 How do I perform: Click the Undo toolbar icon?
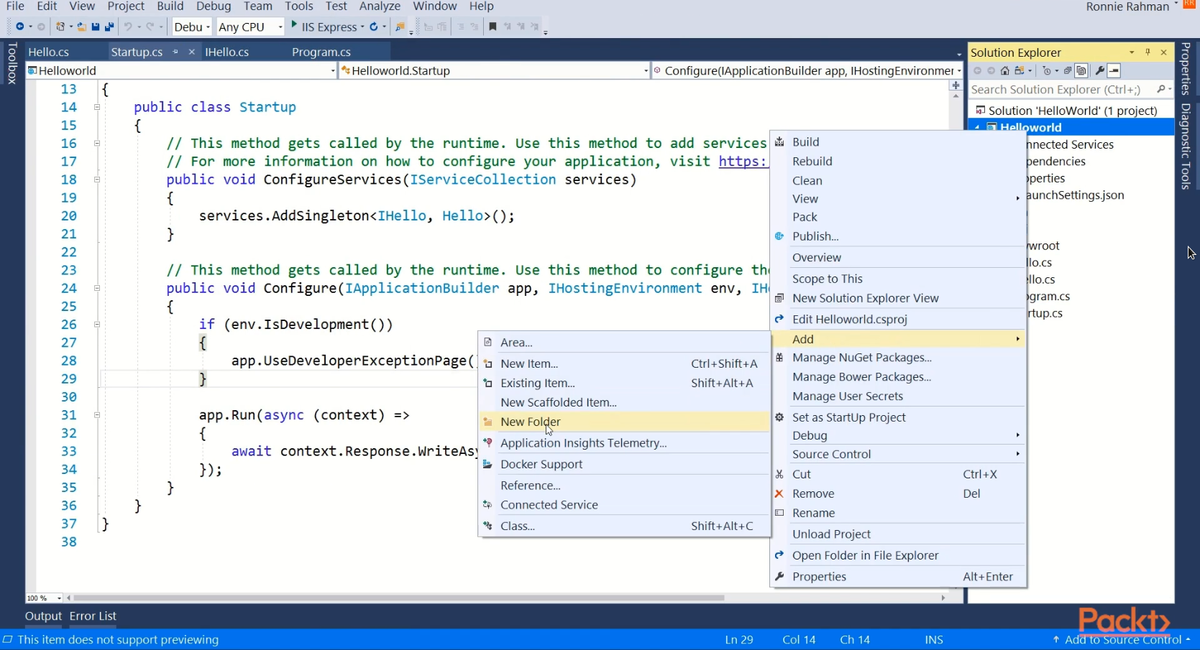(x=127, y=27)
